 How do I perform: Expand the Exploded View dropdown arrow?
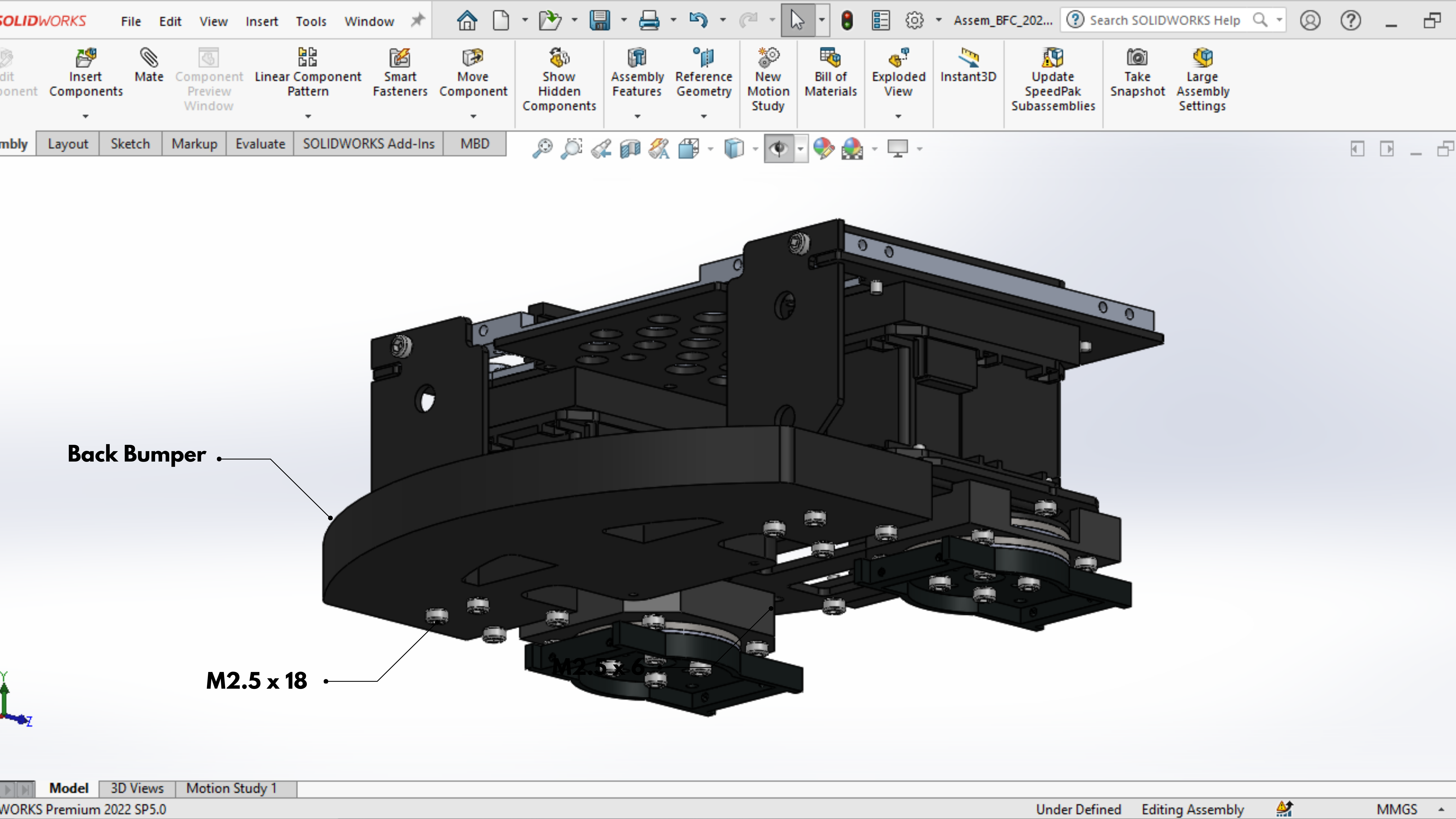[x=898, y=116]
